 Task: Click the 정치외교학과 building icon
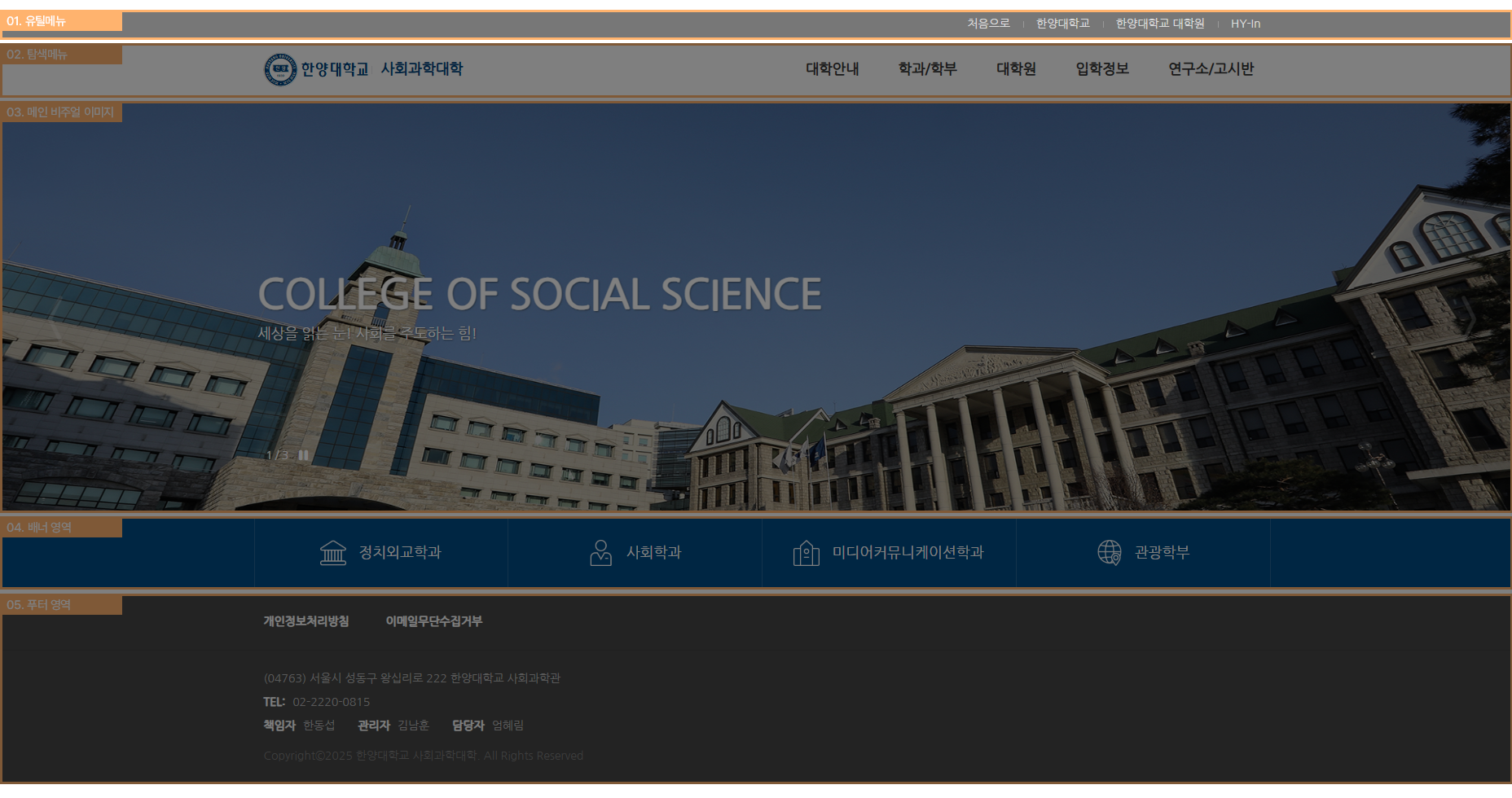[x=333, y=553]
